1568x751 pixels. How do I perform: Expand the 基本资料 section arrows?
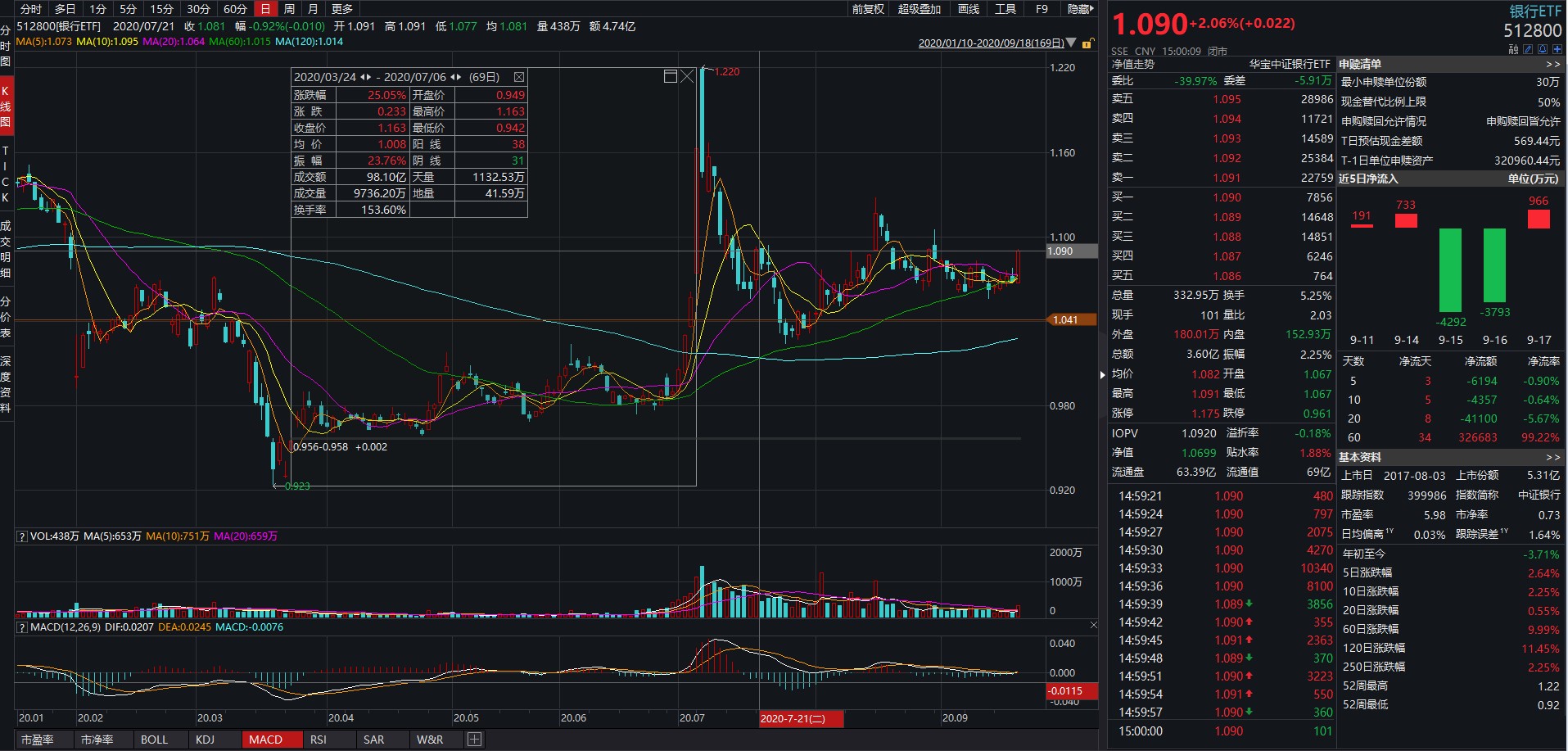1552,457
